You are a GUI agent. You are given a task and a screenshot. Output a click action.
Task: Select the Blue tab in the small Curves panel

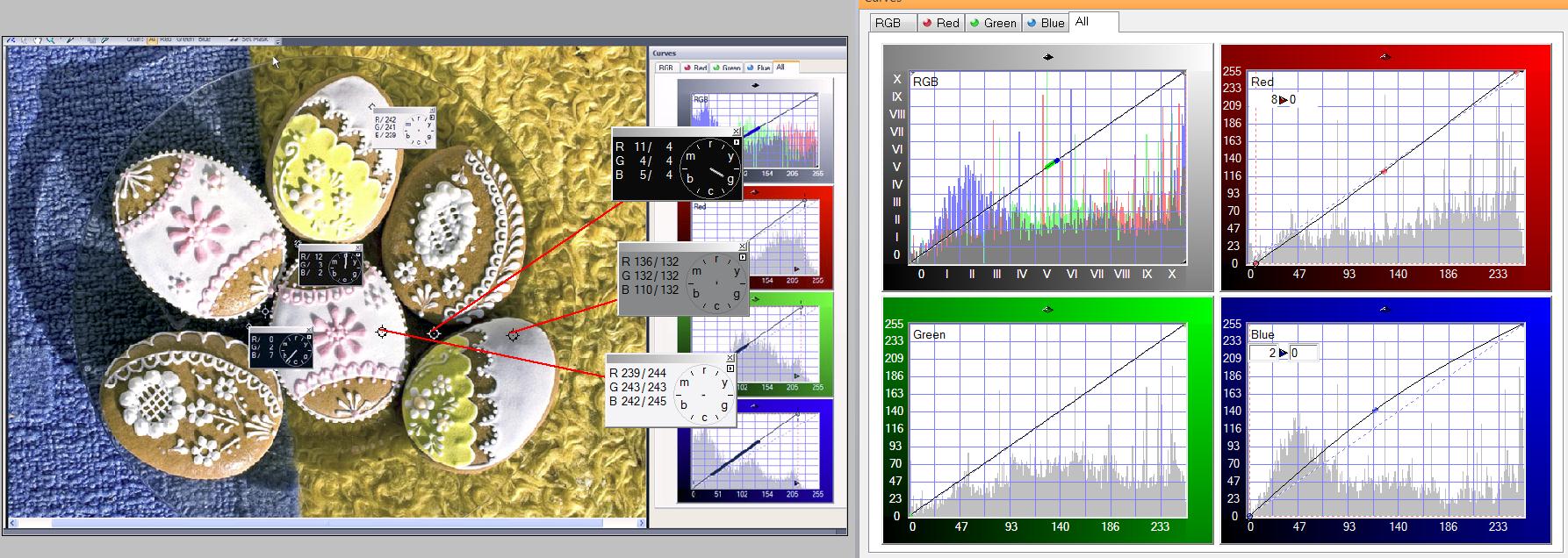point(759,68)
